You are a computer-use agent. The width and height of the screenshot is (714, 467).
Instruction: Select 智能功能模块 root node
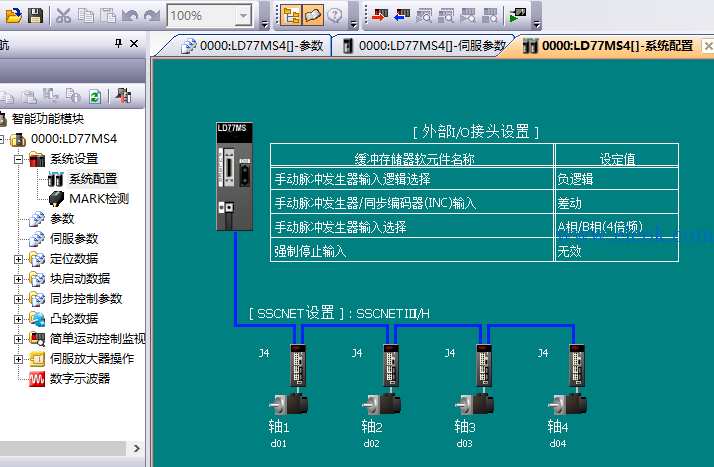click(x=48, y=119)
